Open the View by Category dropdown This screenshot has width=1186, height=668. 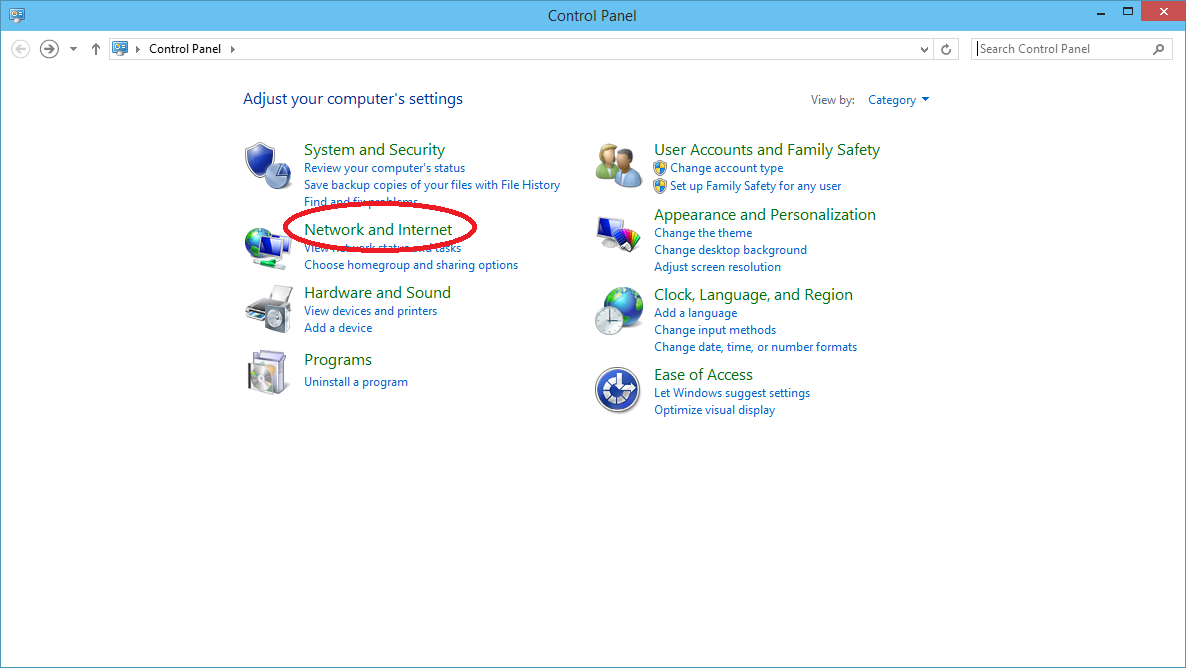point(899,100)
